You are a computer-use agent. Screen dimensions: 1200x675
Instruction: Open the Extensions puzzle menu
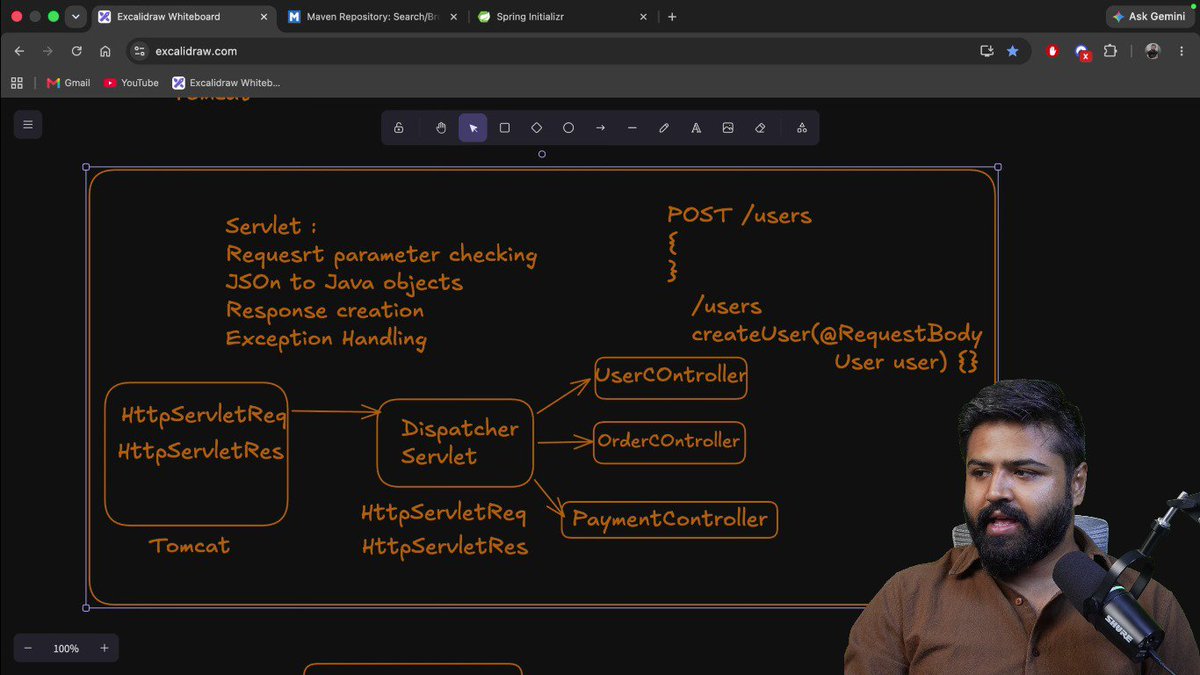click(1110, 51)
